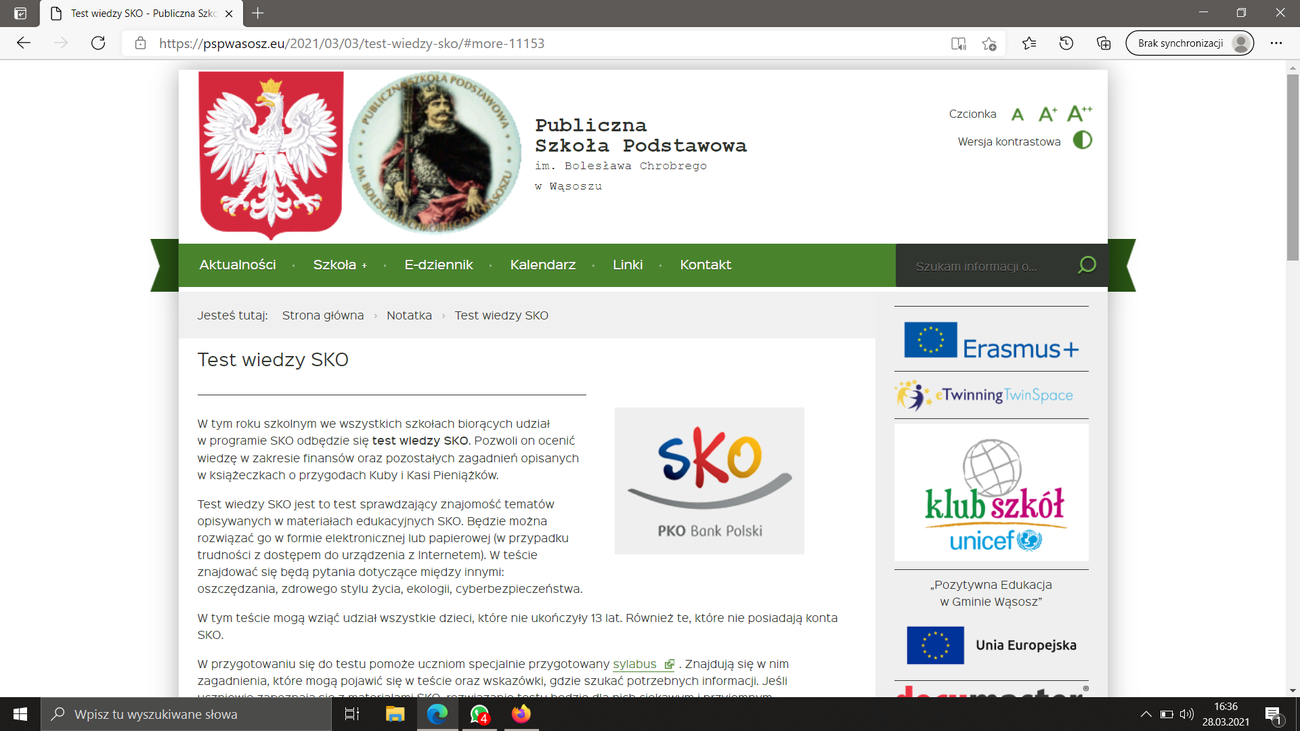The width and height of the screenshot is (1300, 731).
Task: Enter immersive reader mode
Action: [x=958, y=43]
